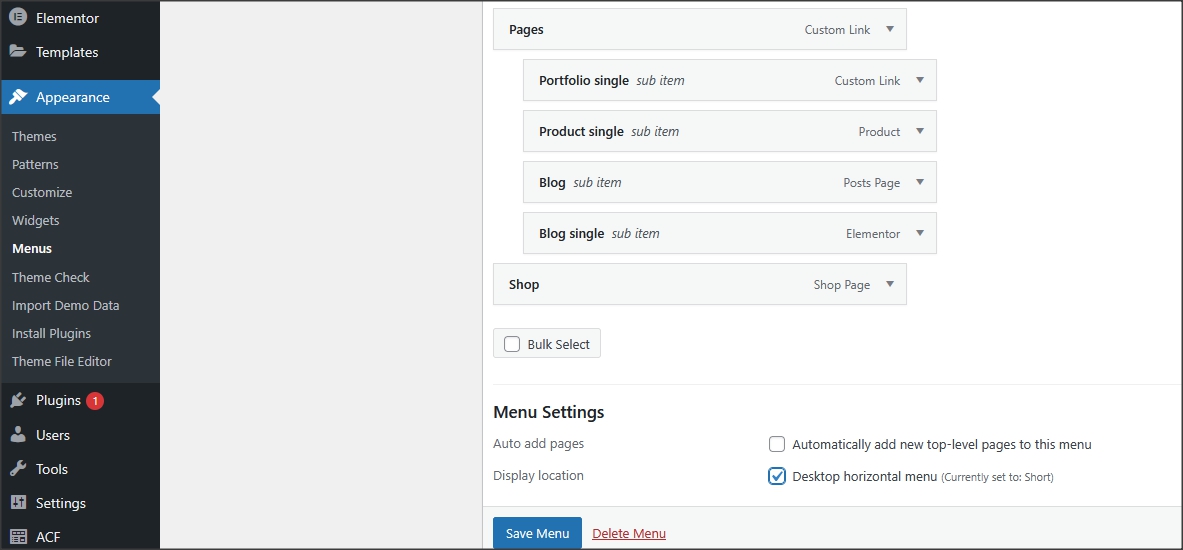Click the Elementor icon in sidebar

(x=18, y=17)
